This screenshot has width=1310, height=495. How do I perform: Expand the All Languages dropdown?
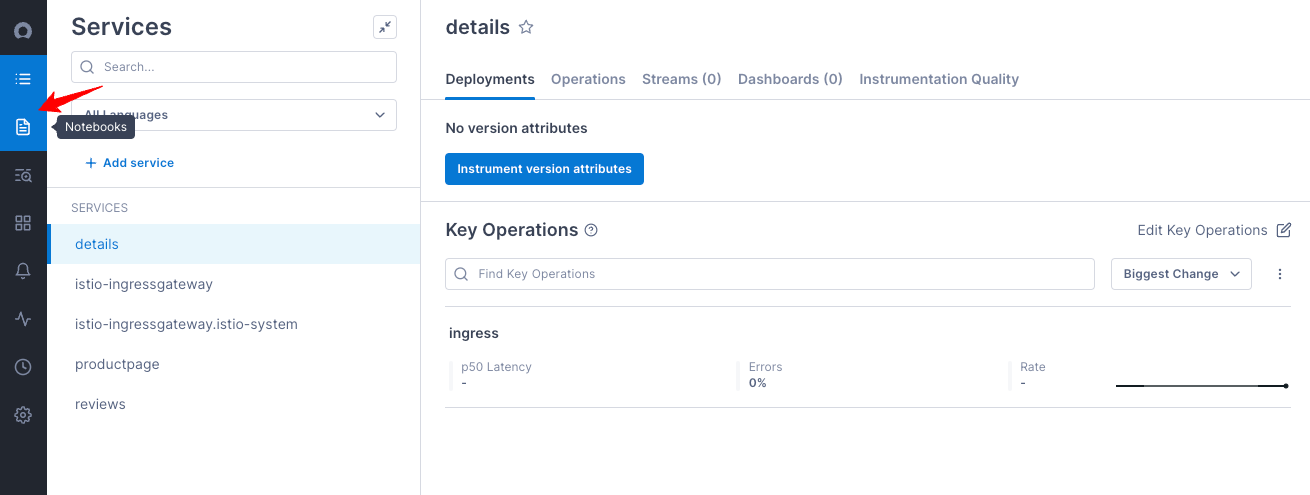point(234,115)
